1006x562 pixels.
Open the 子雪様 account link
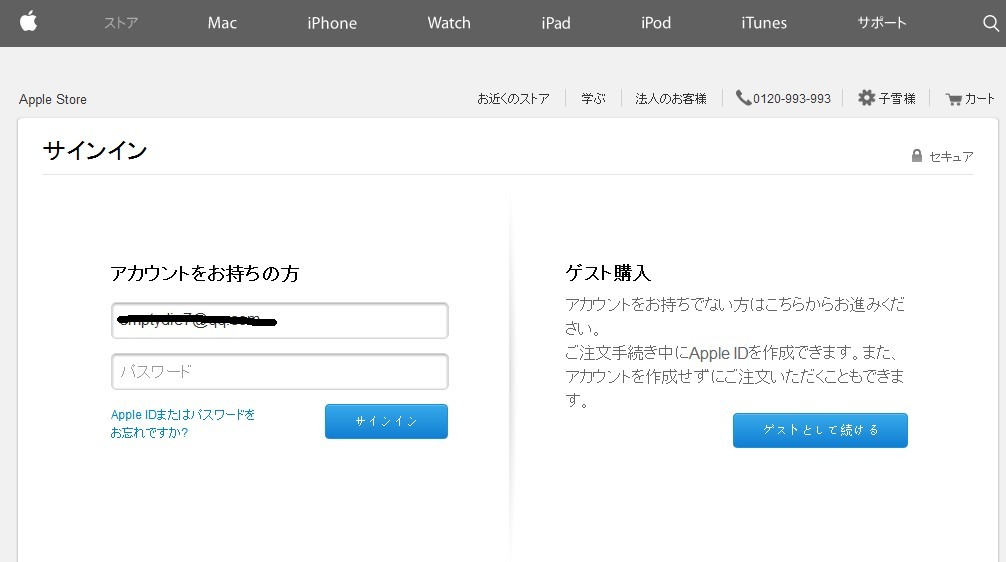[896, 99]
